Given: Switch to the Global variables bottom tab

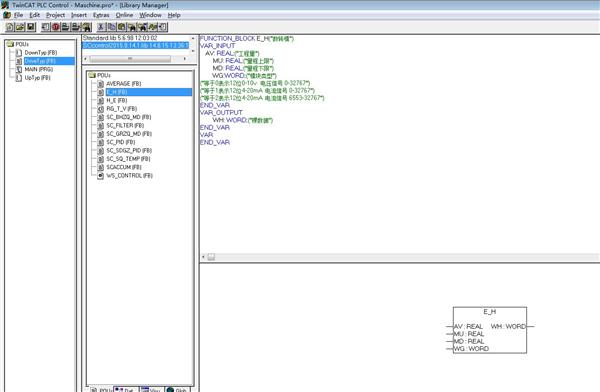Looking at the screenshot, I should (178, 389).
